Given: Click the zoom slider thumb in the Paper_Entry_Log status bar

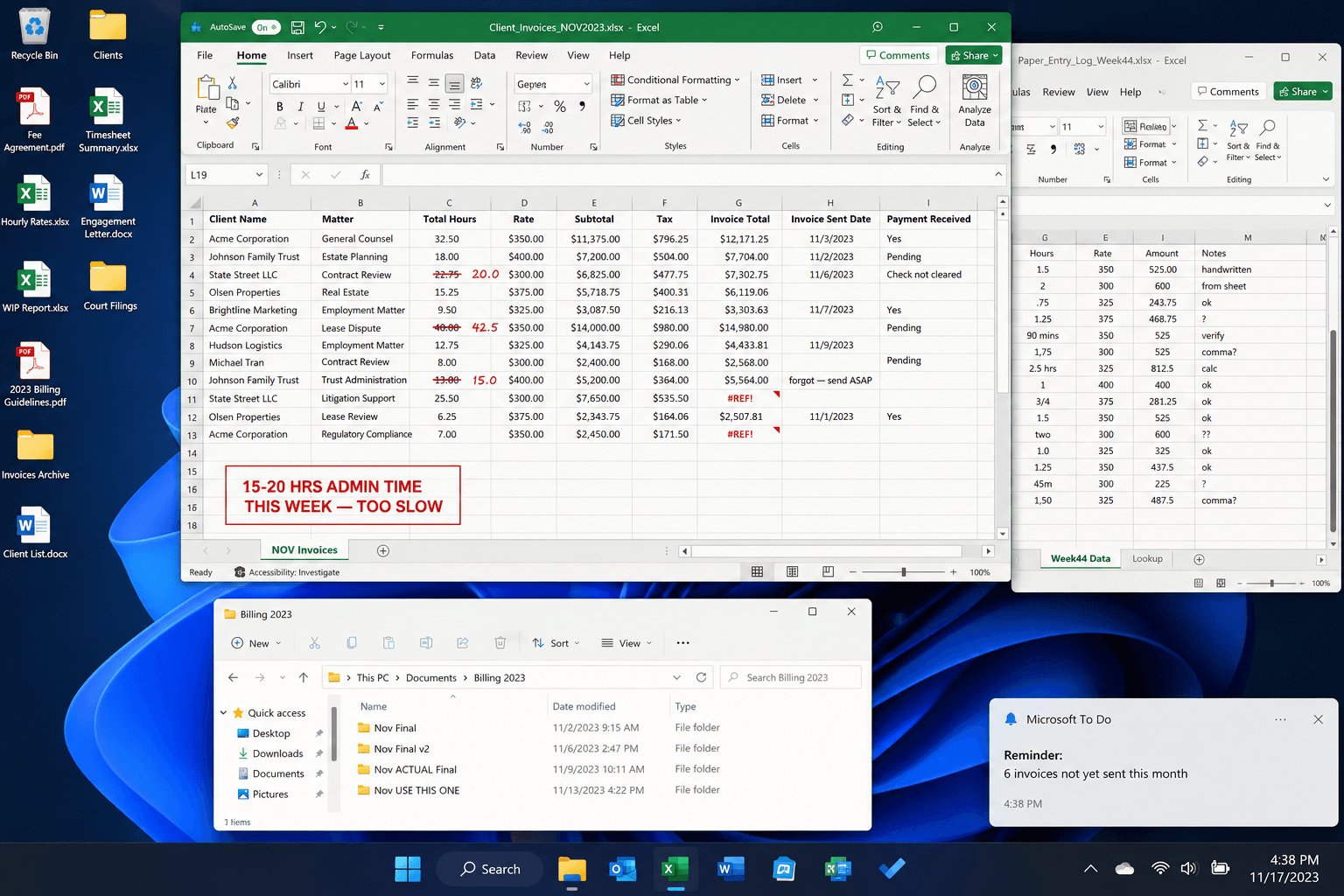Looking at the screenshot, I should click(x=1271, y=583).
